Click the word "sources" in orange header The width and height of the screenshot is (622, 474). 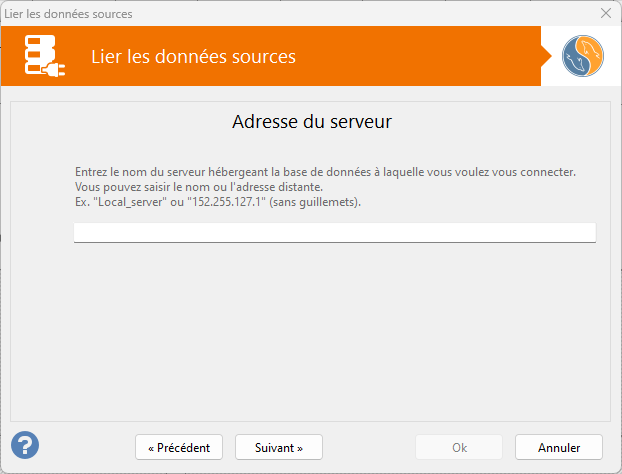tap(260, 57)
